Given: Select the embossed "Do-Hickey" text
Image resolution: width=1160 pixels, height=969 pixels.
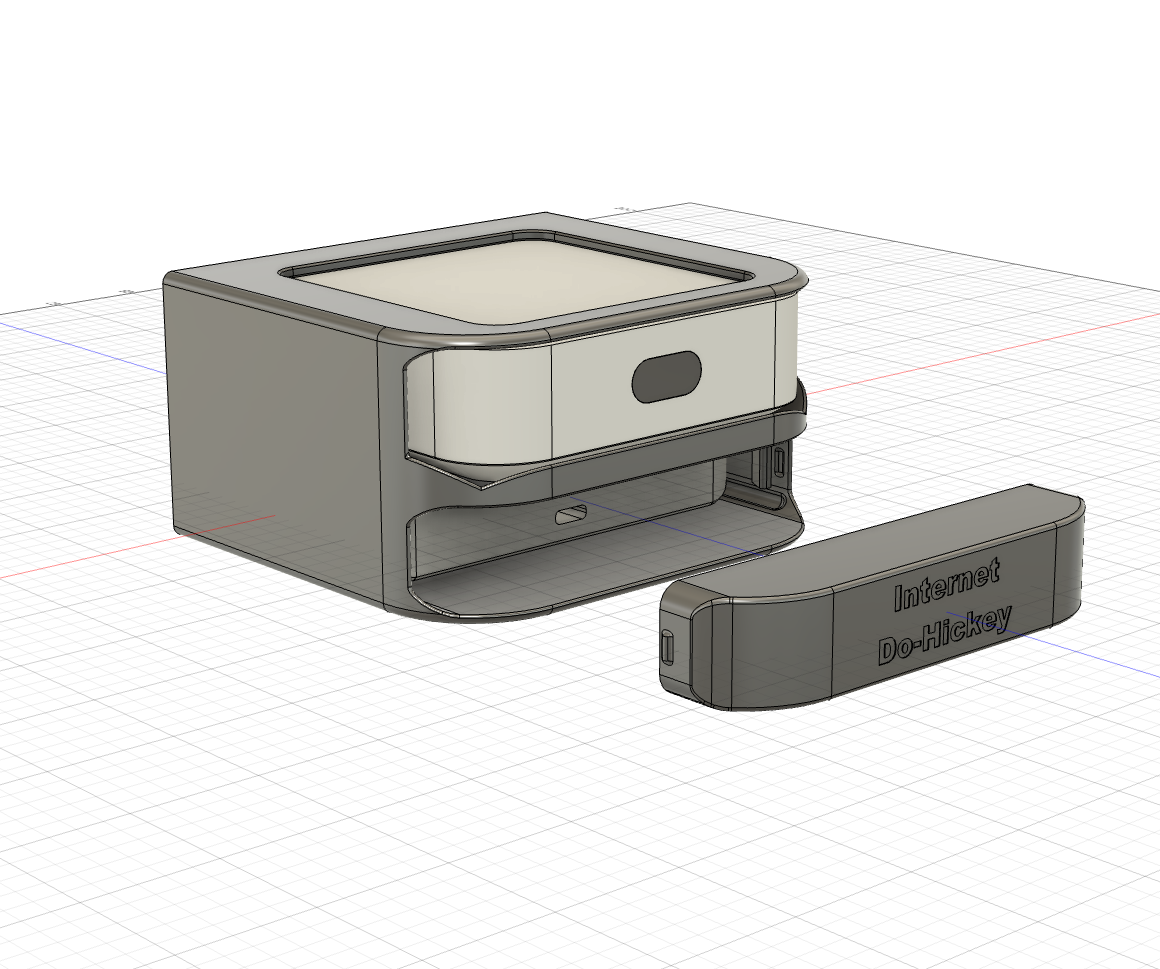Looking at the screenshot, I should (943, 635).
